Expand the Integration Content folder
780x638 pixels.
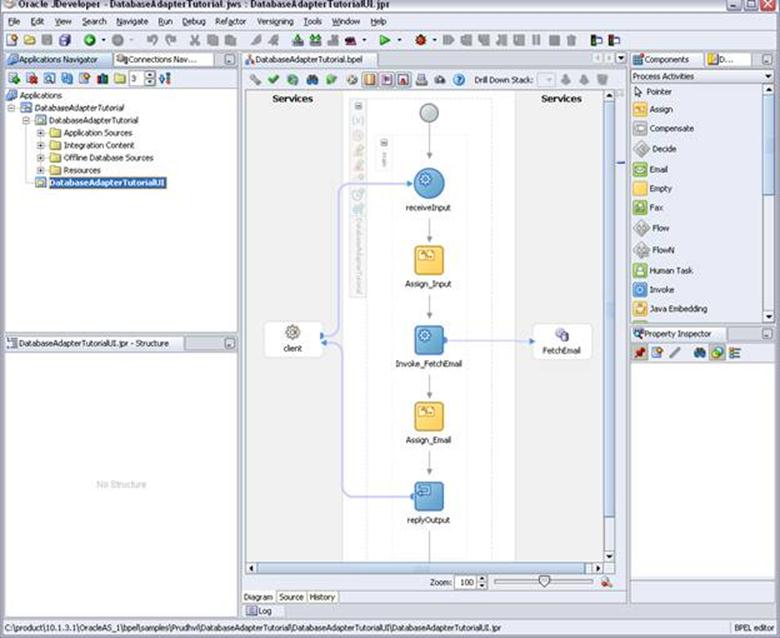tap(41, 145)
